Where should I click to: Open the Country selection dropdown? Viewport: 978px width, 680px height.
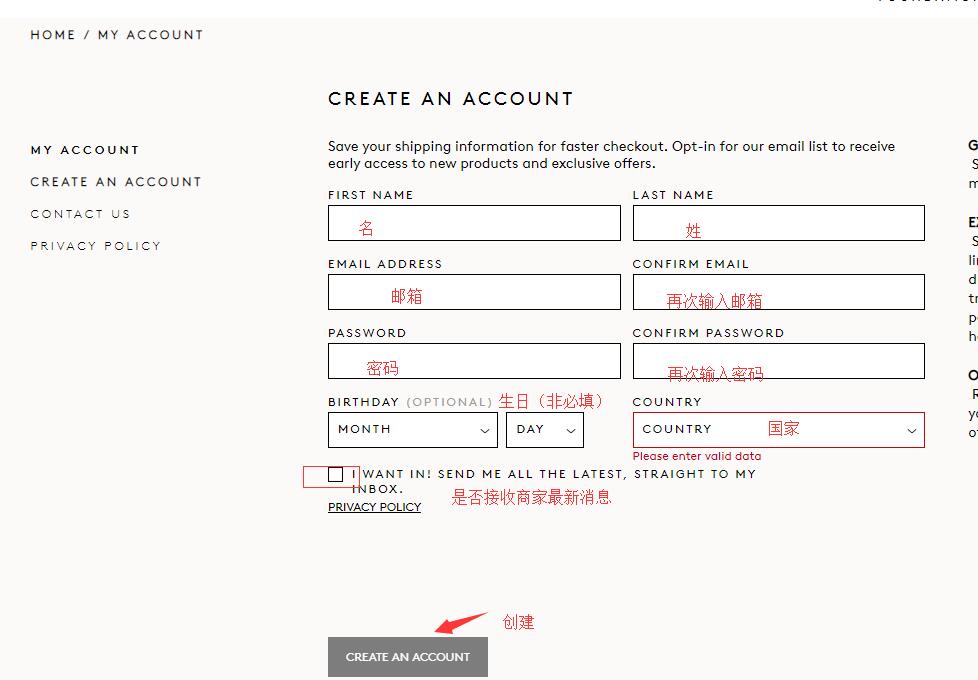(778, 430)
